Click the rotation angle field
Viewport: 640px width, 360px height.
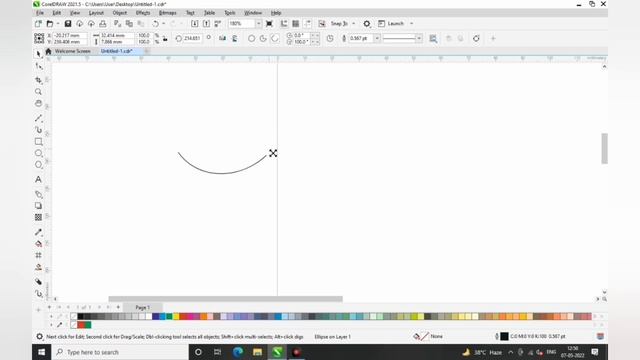[x=192, y=38]
